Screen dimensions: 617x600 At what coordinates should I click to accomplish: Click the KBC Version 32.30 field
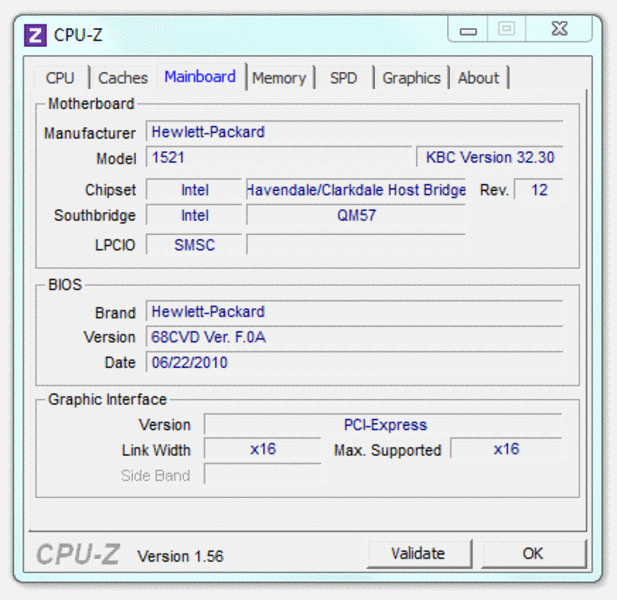[490, 157]
